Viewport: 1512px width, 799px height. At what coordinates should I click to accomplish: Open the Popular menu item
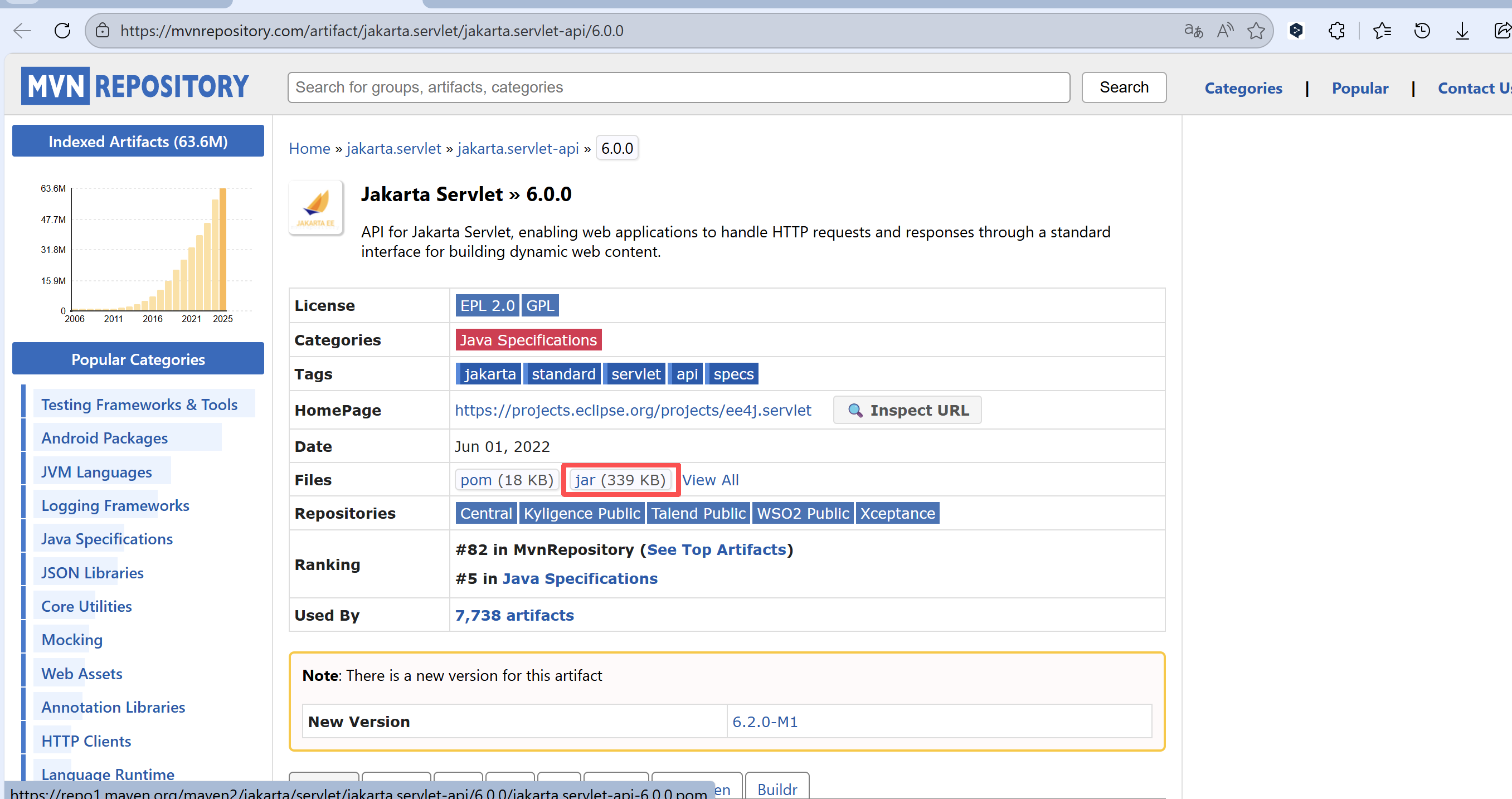coord(1359,88)
